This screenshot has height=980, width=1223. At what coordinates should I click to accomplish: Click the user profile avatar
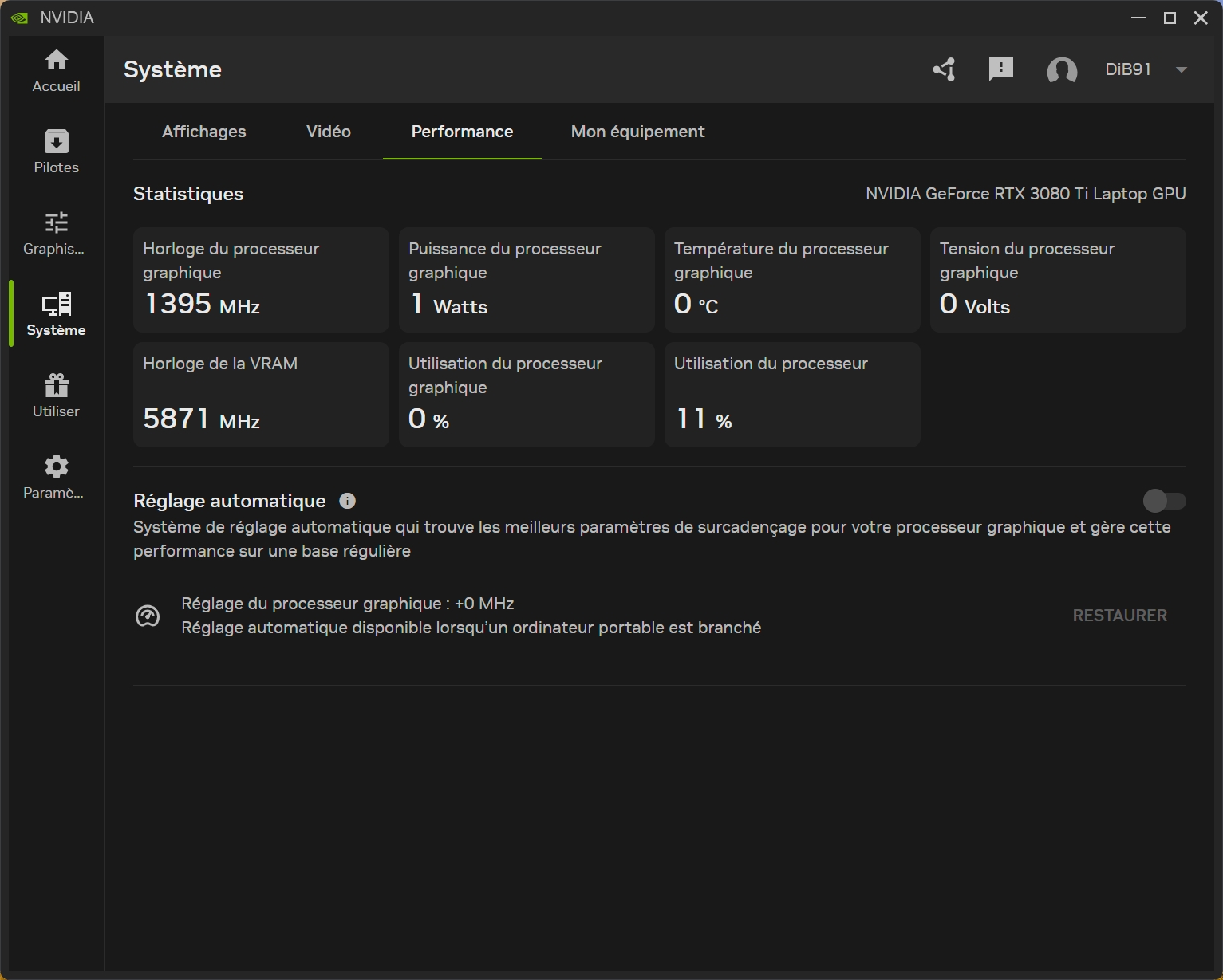click(x=1062, y=70)
